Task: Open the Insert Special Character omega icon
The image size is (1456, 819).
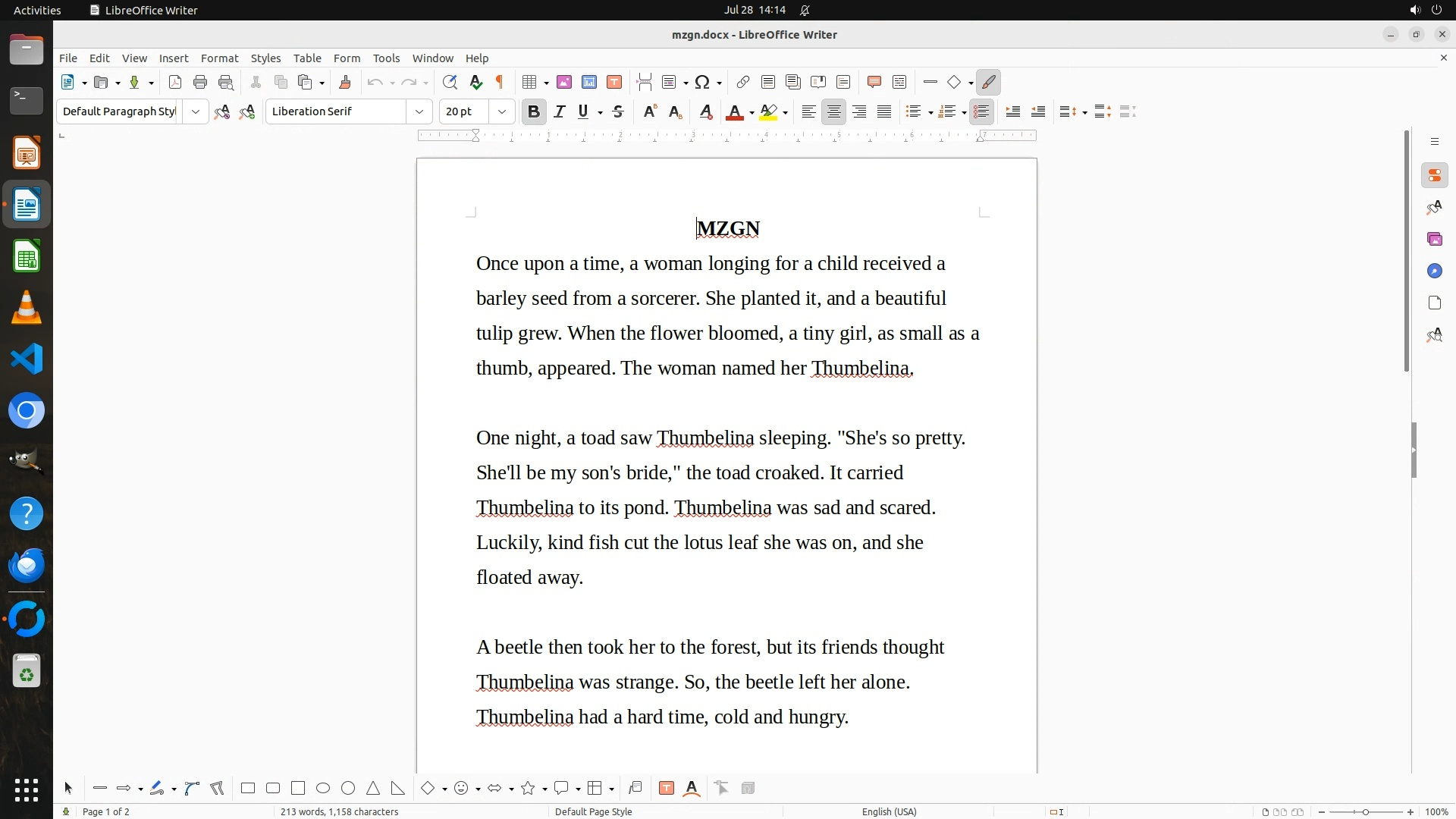Action: (x=702, y=83)
